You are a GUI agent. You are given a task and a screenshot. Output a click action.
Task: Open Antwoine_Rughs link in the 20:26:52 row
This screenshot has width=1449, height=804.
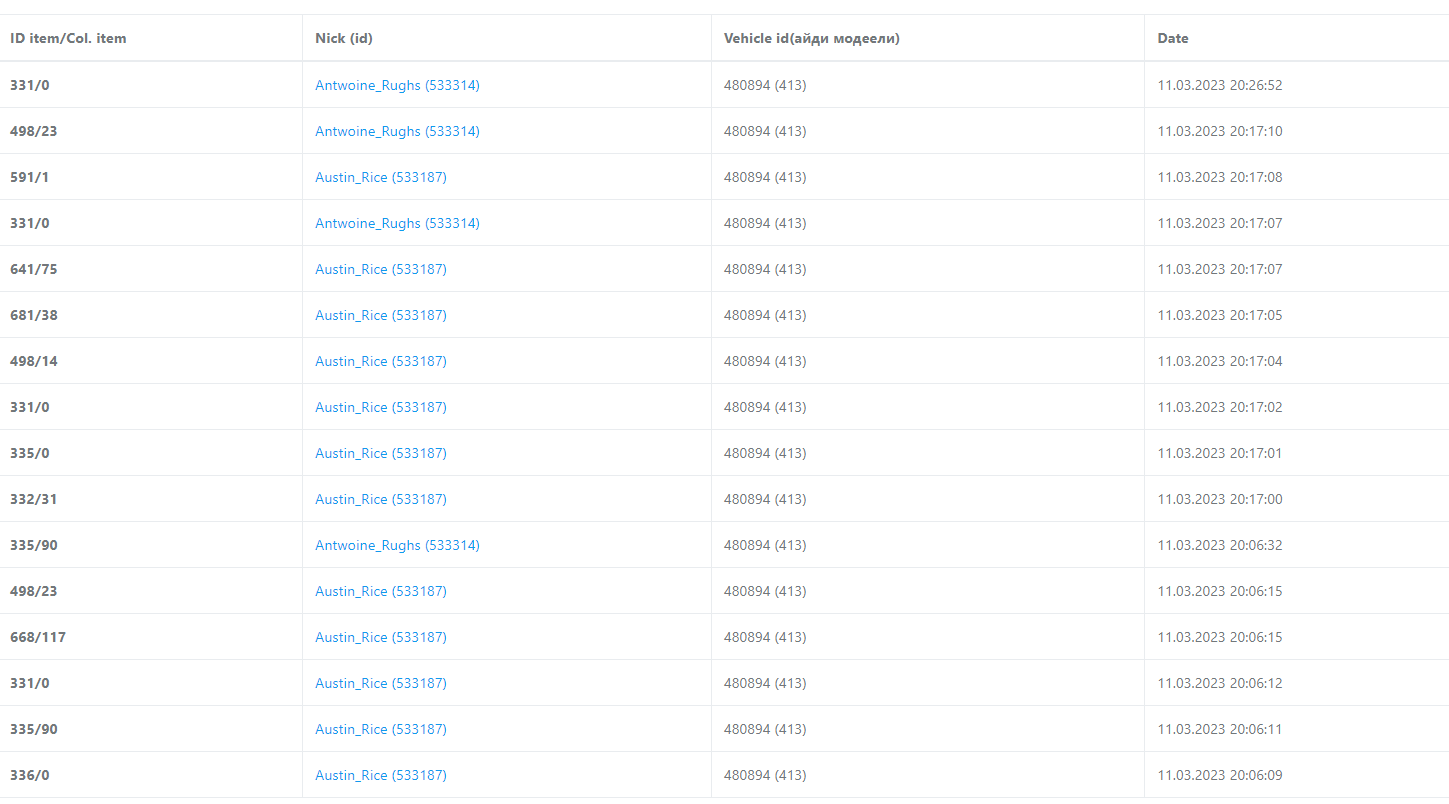click(397, 86)
